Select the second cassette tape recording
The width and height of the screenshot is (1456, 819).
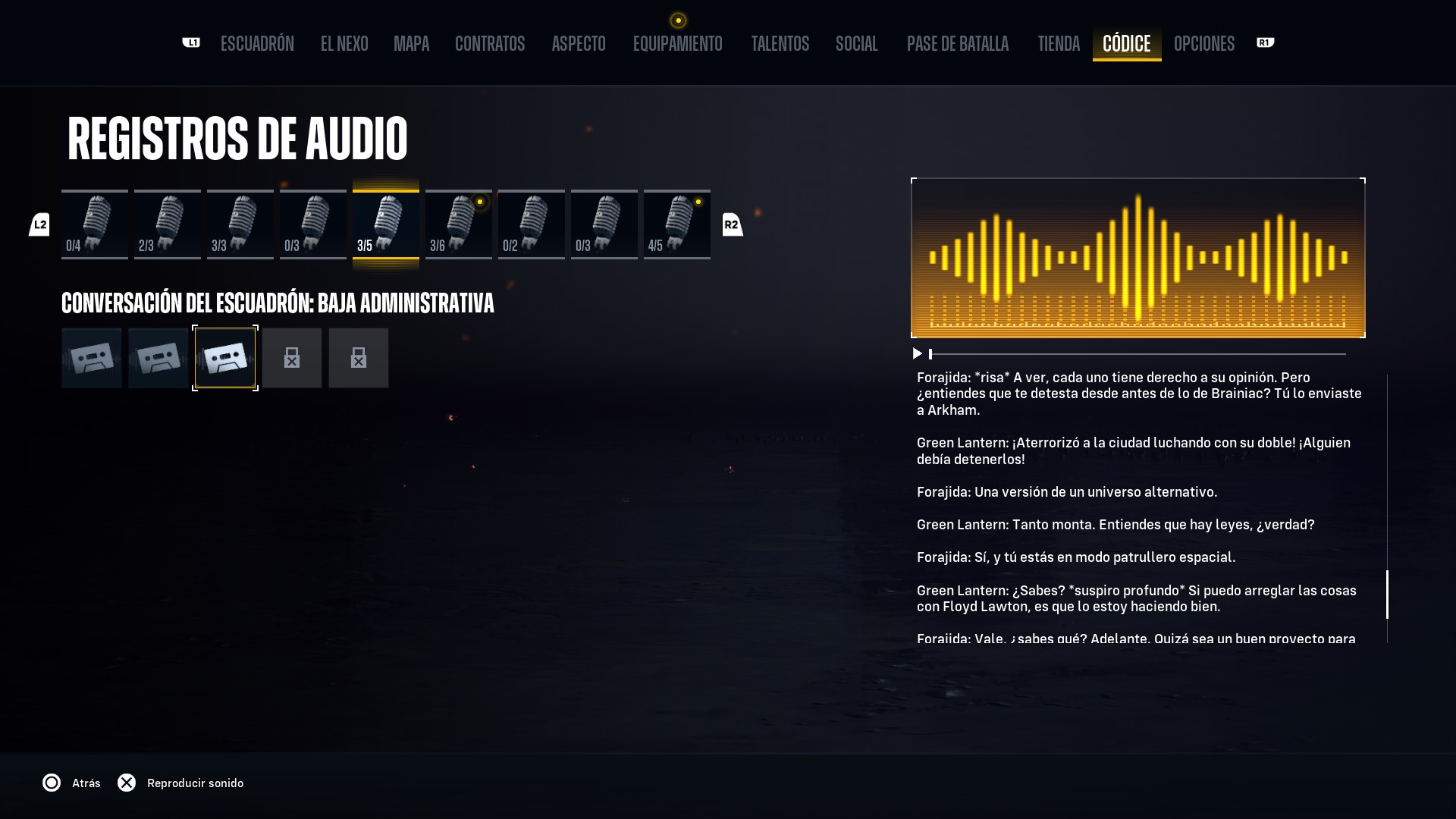point(158,358)
